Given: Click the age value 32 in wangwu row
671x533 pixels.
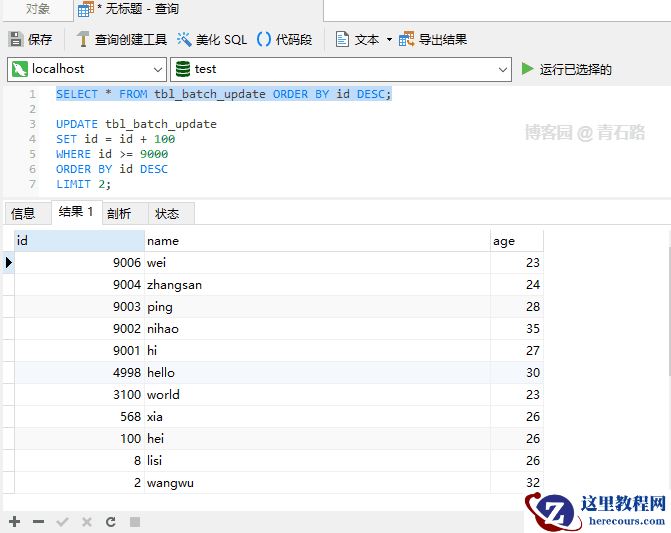Looking at the screenshot, I should (x=517, y=483).
